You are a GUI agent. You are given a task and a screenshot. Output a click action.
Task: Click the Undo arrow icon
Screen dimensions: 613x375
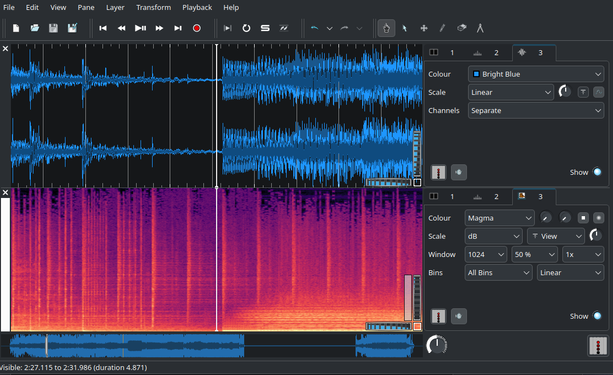[315, 28]
